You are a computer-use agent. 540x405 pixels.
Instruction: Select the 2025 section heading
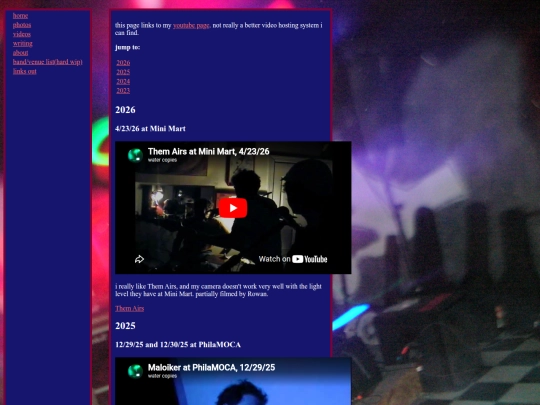coord(125,326)
